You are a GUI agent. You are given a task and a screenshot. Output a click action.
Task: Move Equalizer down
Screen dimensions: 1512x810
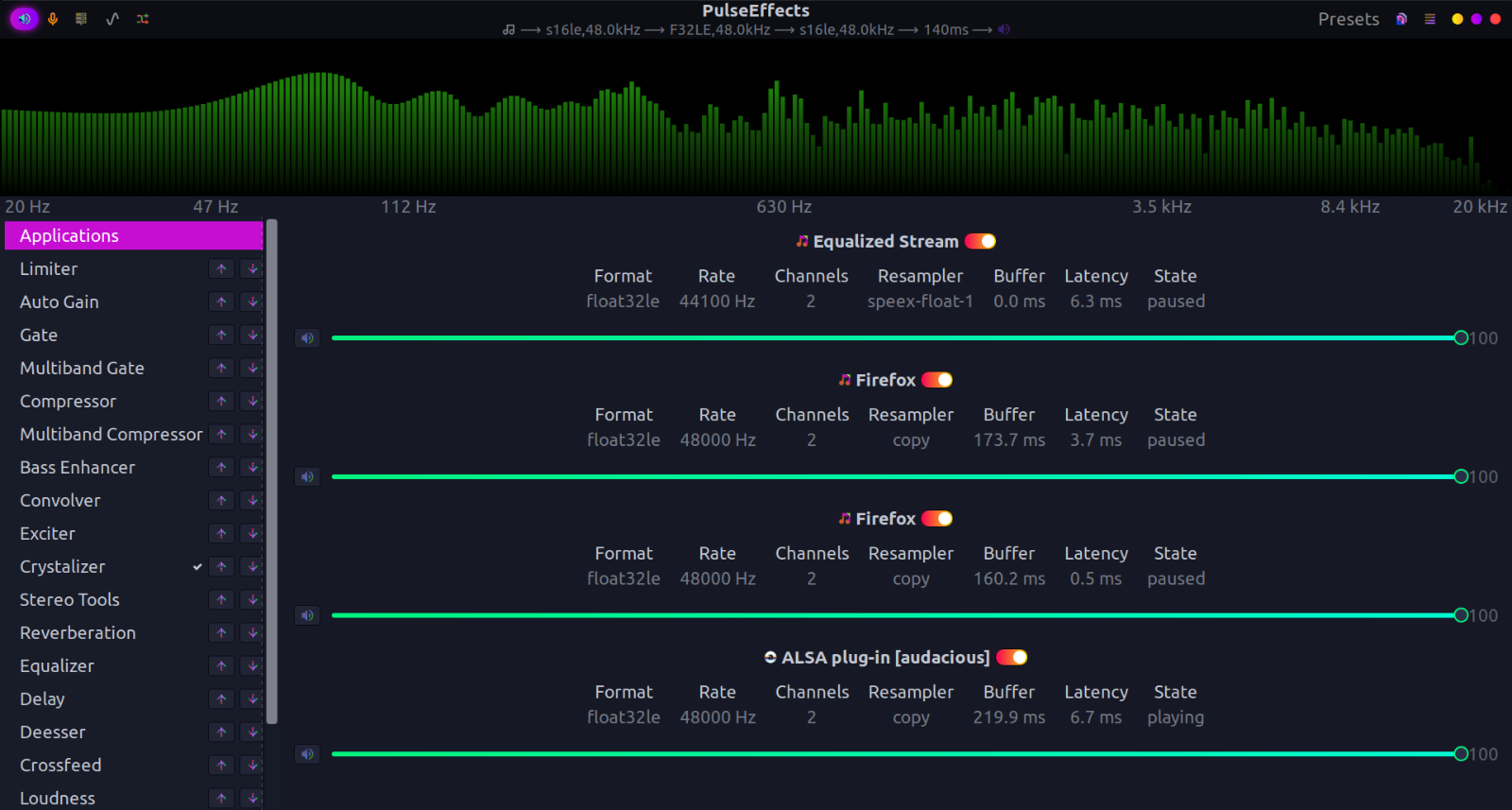point(252,666)
